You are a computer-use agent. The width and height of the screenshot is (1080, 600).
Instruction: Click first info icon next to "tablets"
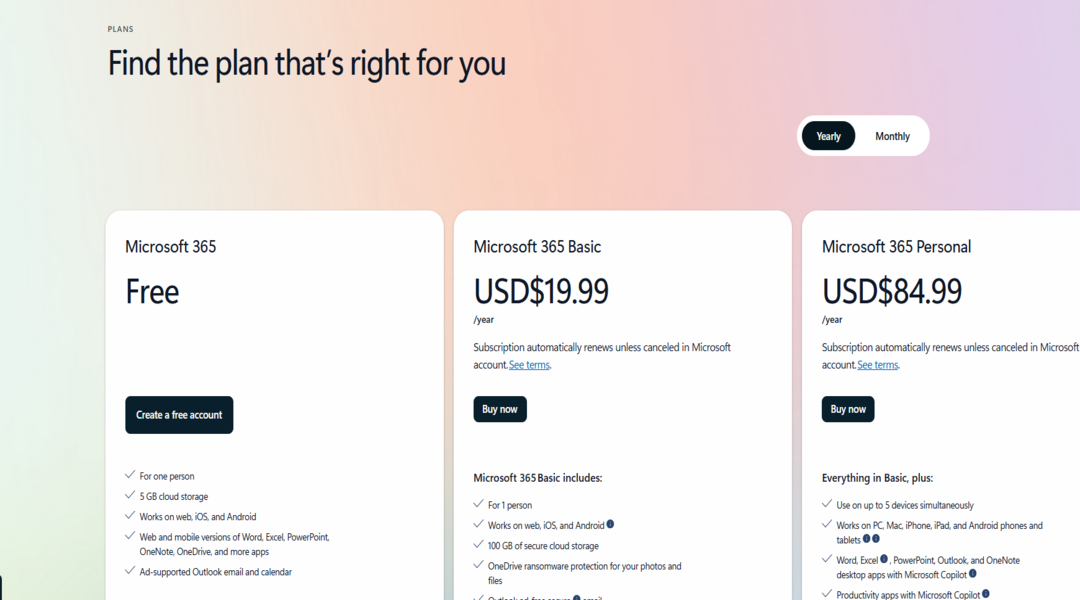(866, 539)
